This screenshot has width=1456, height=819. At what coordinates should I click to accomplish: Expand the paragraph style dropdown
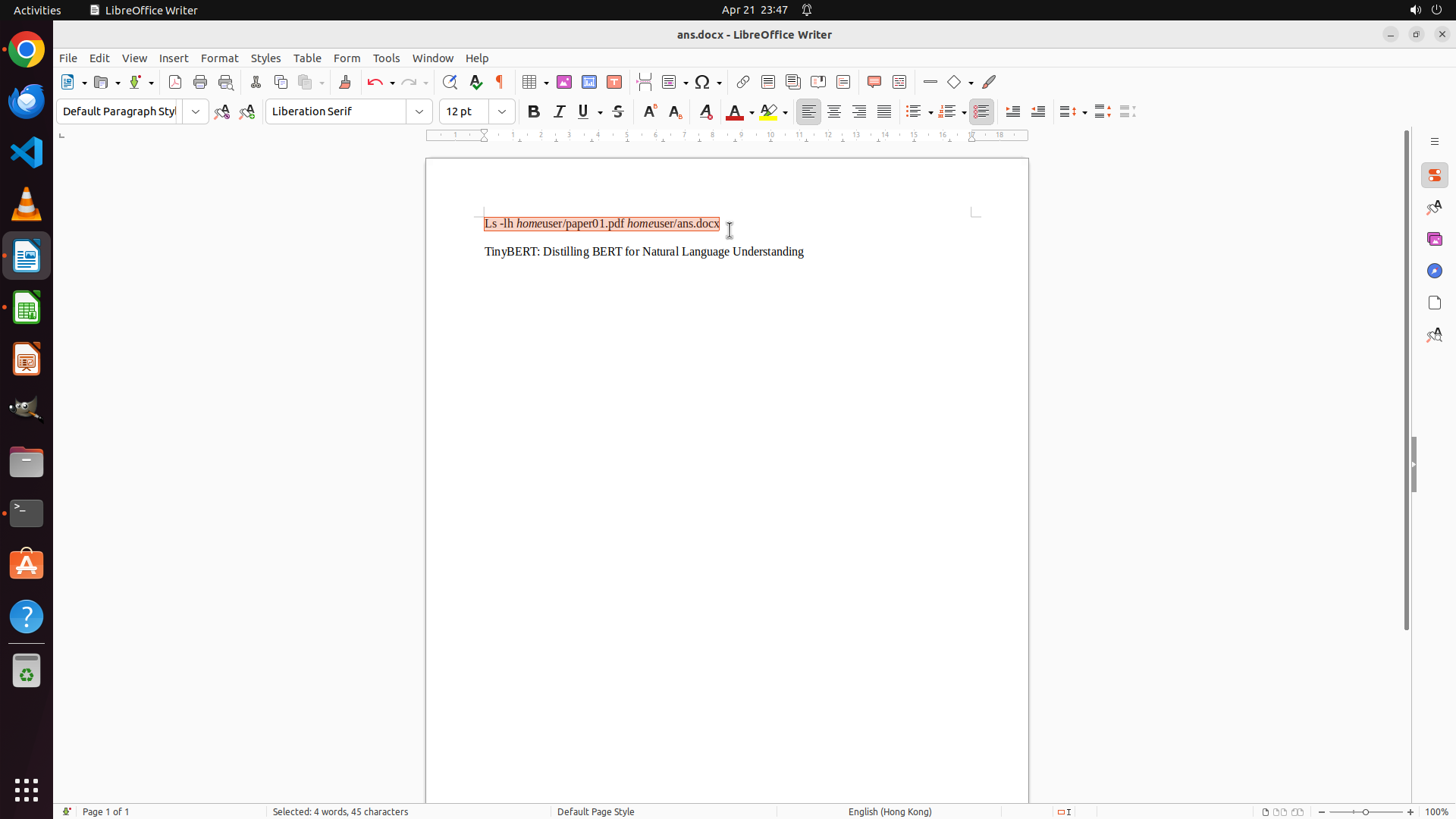pyautogui.click(x=196, y=111)
